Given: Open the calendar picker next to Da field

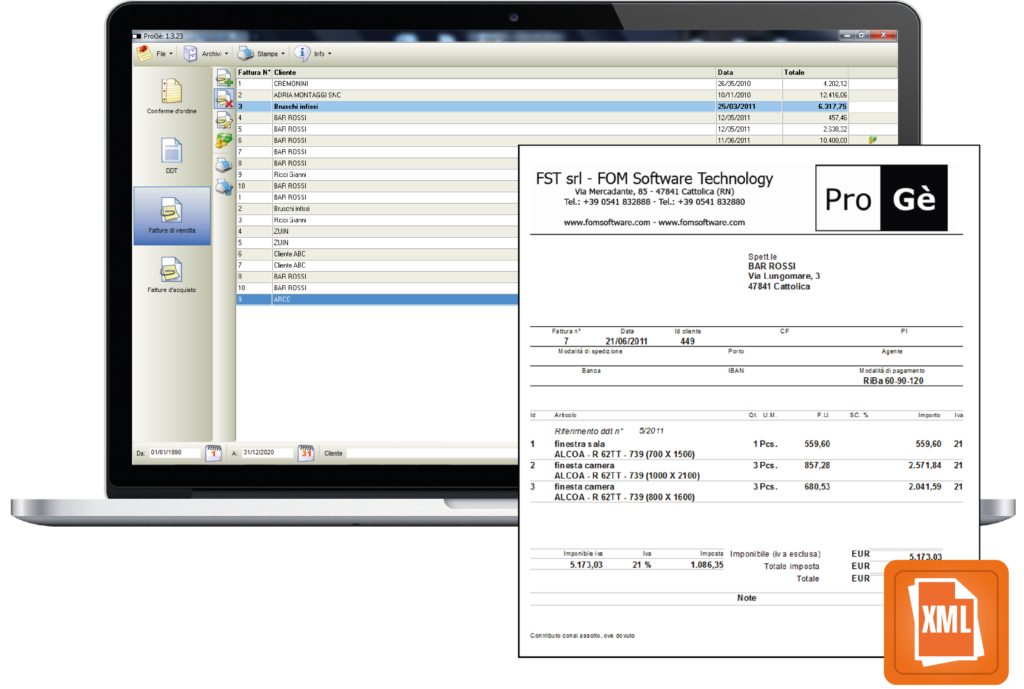Looking at the screenshot, I should point(214,452).
